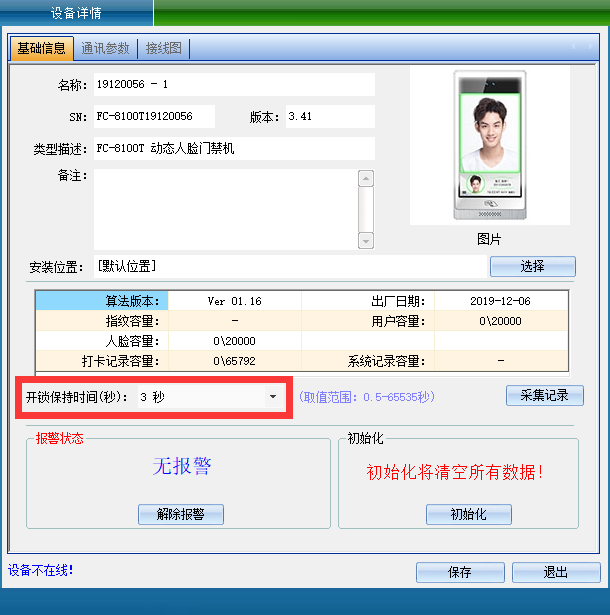
Task: Open the 接线图 tab
Action: (164, 48)
